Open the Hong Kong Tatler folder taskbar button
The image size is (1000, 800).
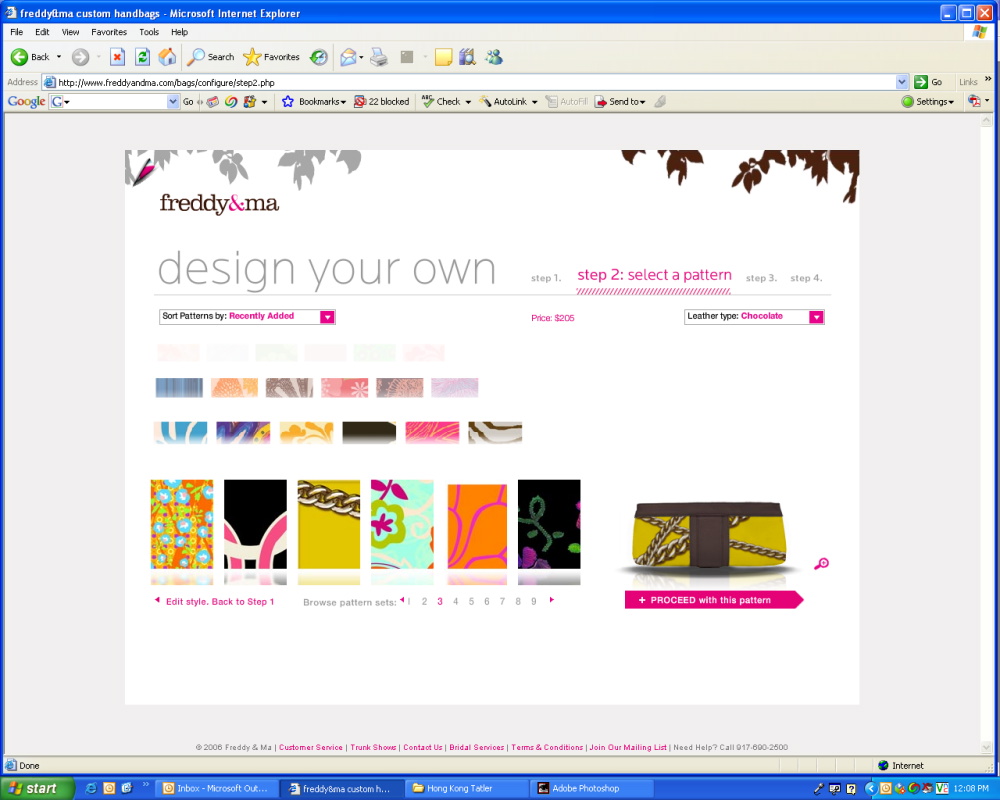coord(467,789)
